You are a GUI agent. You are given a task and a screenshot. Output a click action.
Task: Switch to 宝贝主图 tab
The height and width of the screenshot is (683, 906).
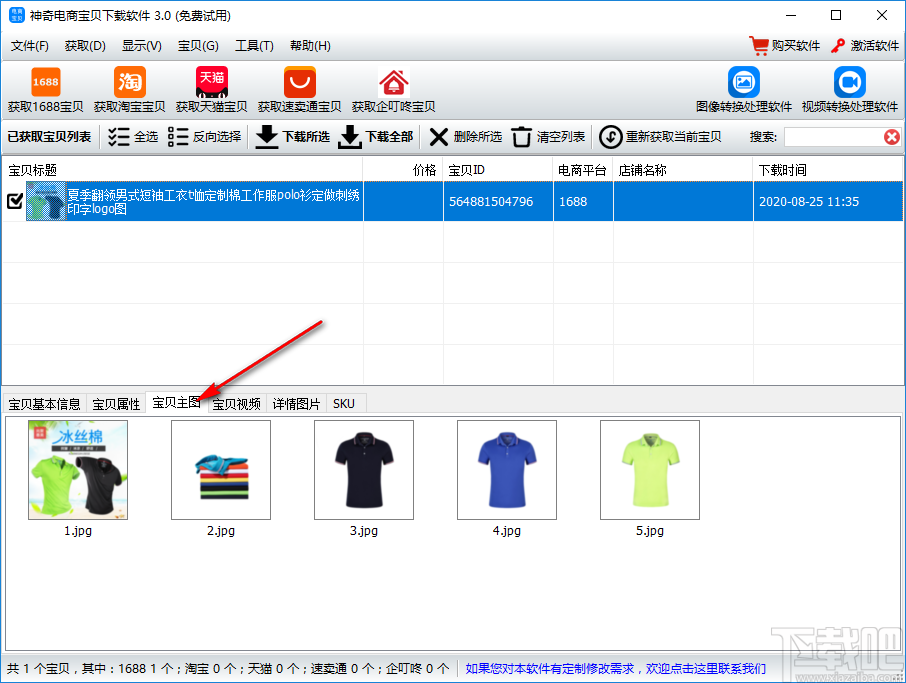[x=176, y=403]
